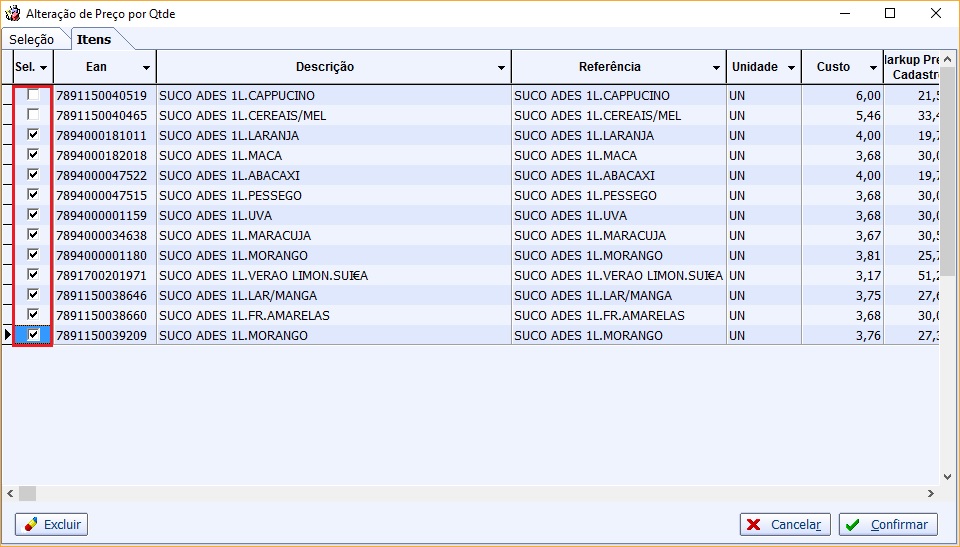The width and height of the screenshot is (960, 547).
Task: Uncheck SUCO ADES 1L.PESSEGO row checkbox
Action: (34, 195)
